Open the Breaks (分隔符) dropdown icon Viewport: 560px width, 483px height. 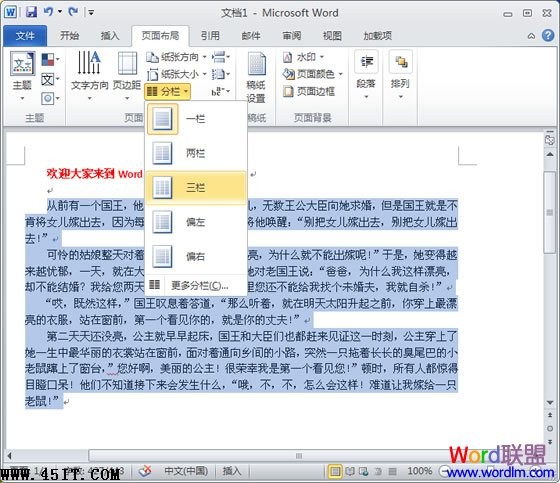coord(220,57)
